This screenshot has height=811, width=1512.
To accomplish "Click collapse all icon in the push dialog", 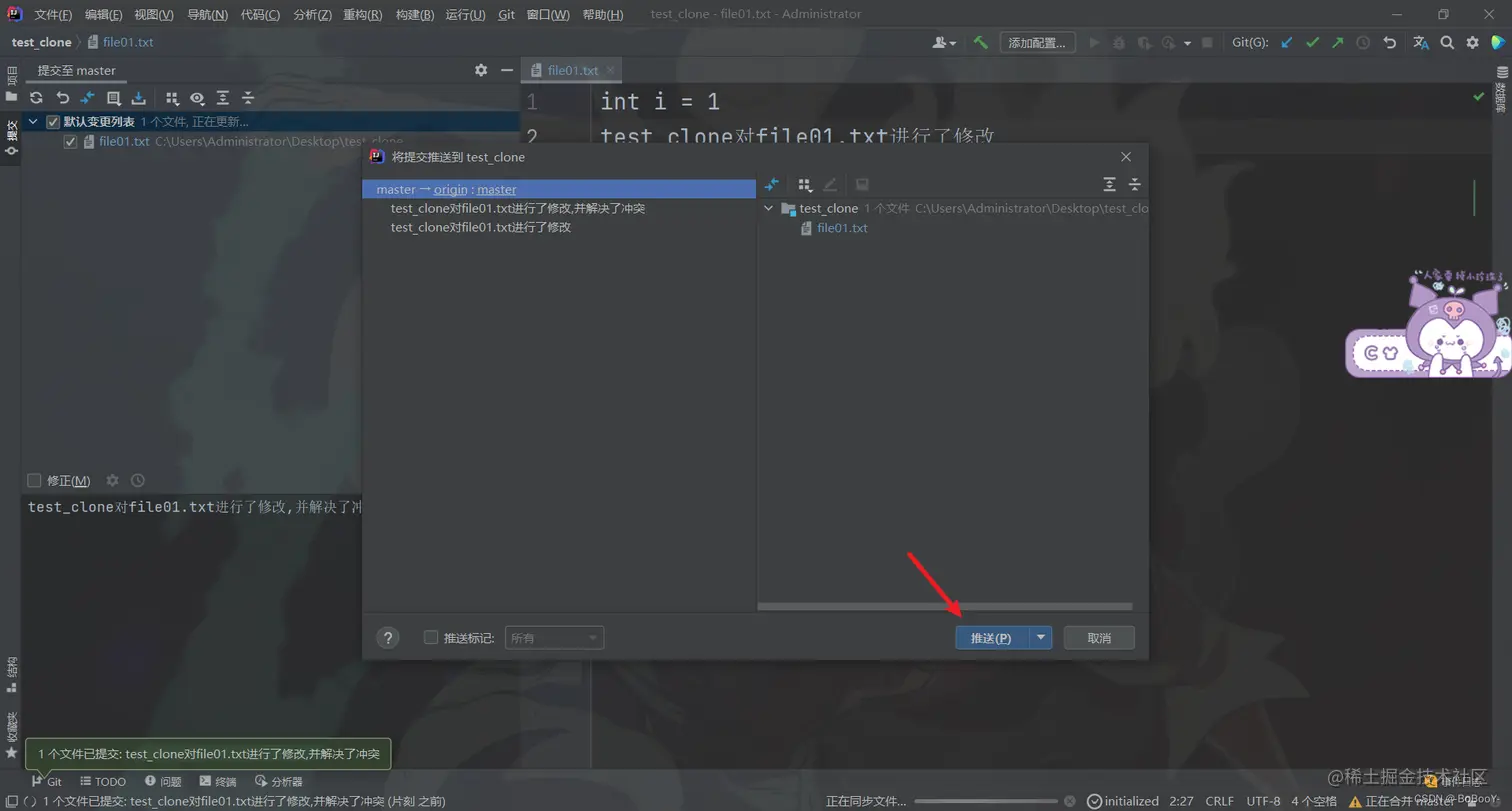I will [1134, 185].
